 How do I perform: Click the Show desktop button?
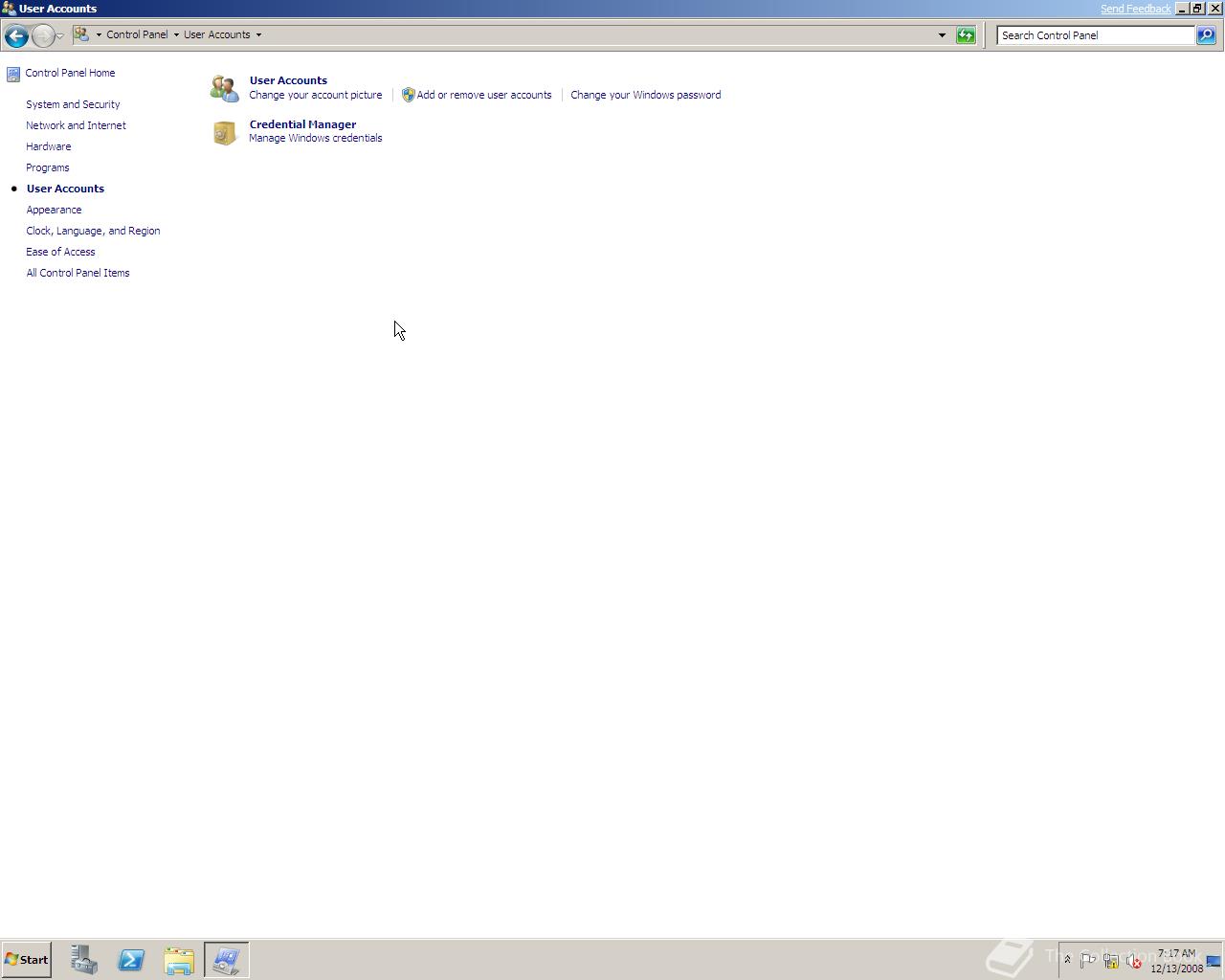pyautogui.click(x=1214, y=961)
